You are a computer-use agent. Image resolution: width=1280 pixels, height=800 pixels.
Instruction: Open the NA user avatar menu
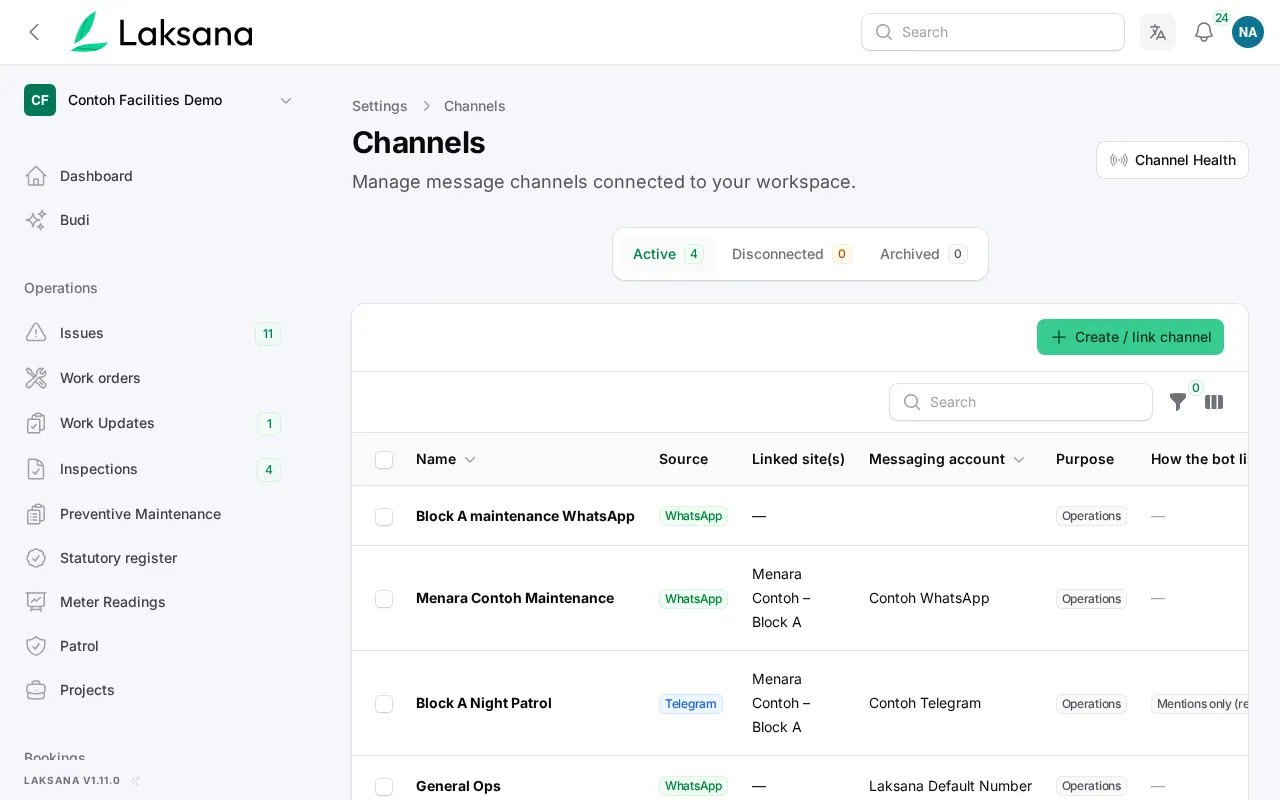click(x=1248, y=32)
